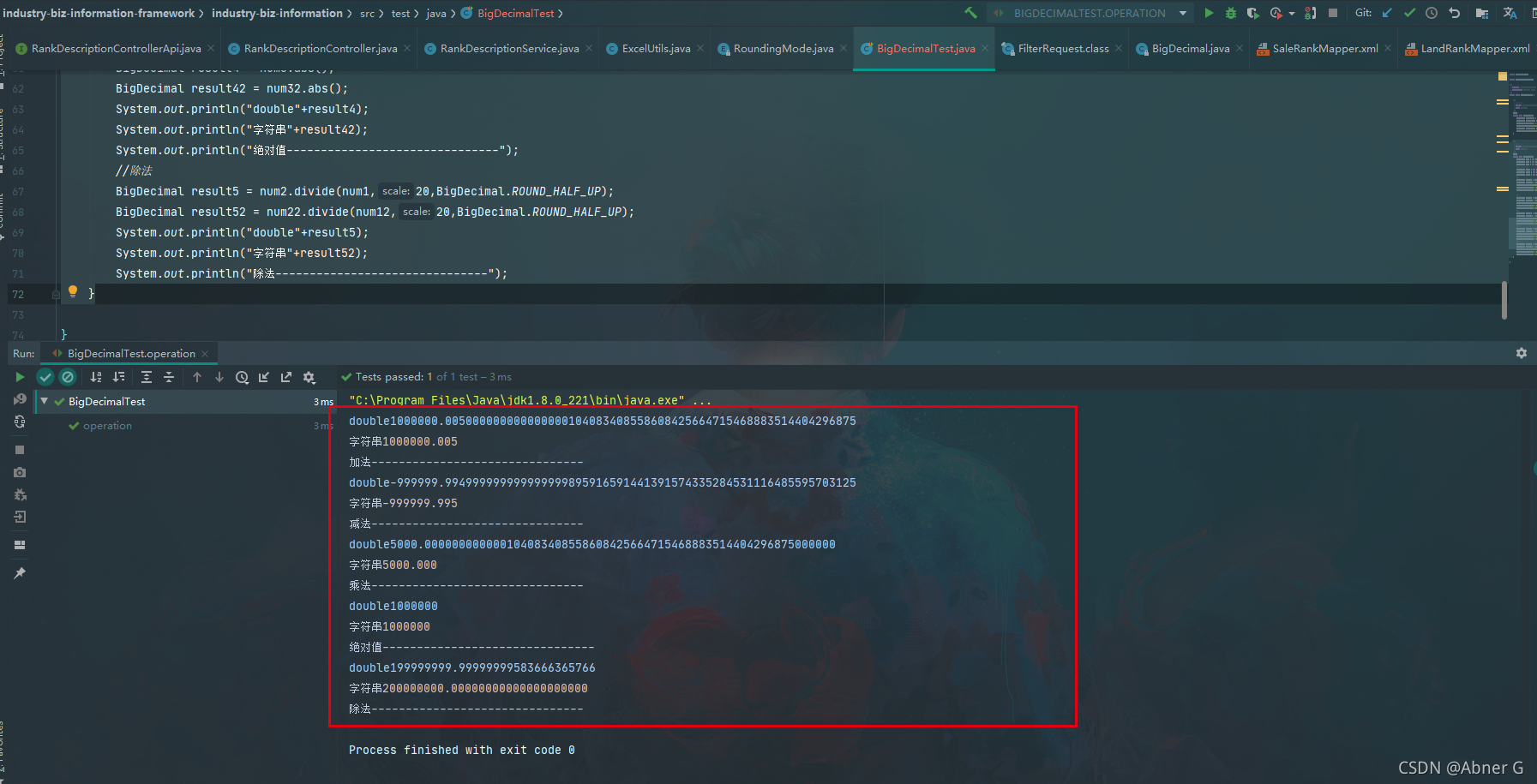Rollback changes with Git revert arrow
The image size is (1537, 784).
point(1455,13)
